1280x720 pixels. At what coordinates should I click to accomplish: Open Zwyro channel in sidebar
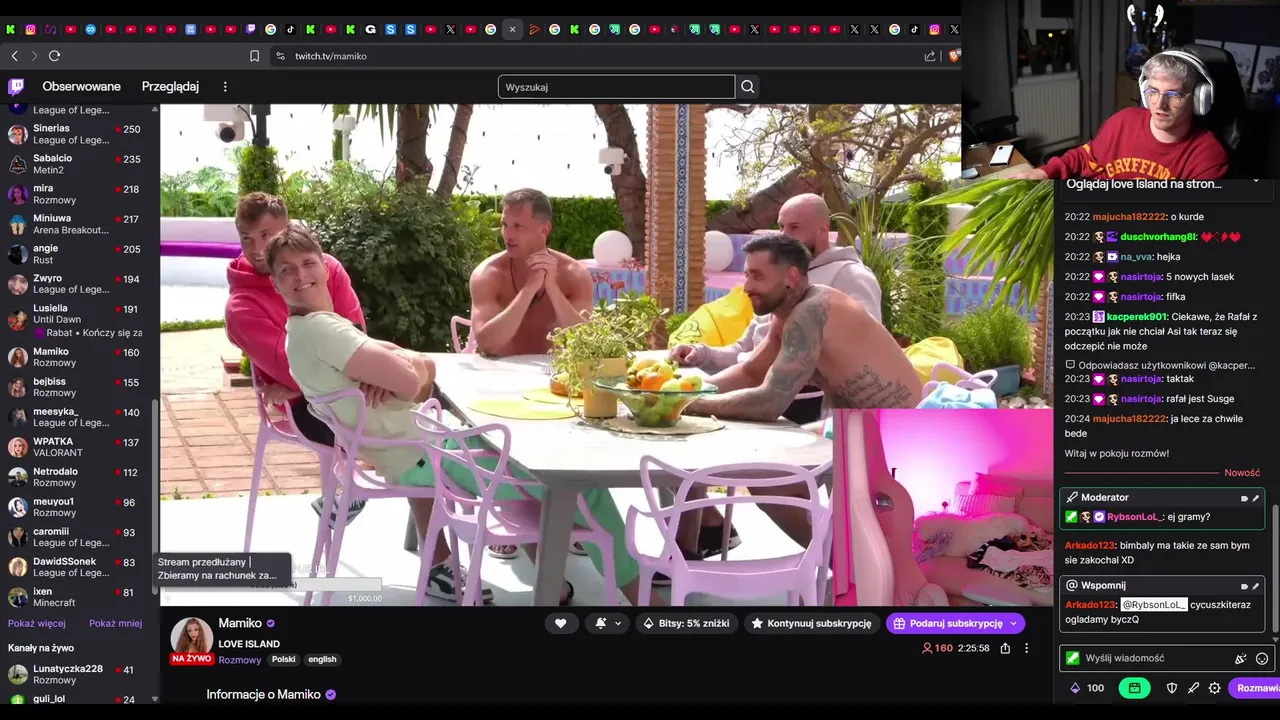(x=75, y=284)
